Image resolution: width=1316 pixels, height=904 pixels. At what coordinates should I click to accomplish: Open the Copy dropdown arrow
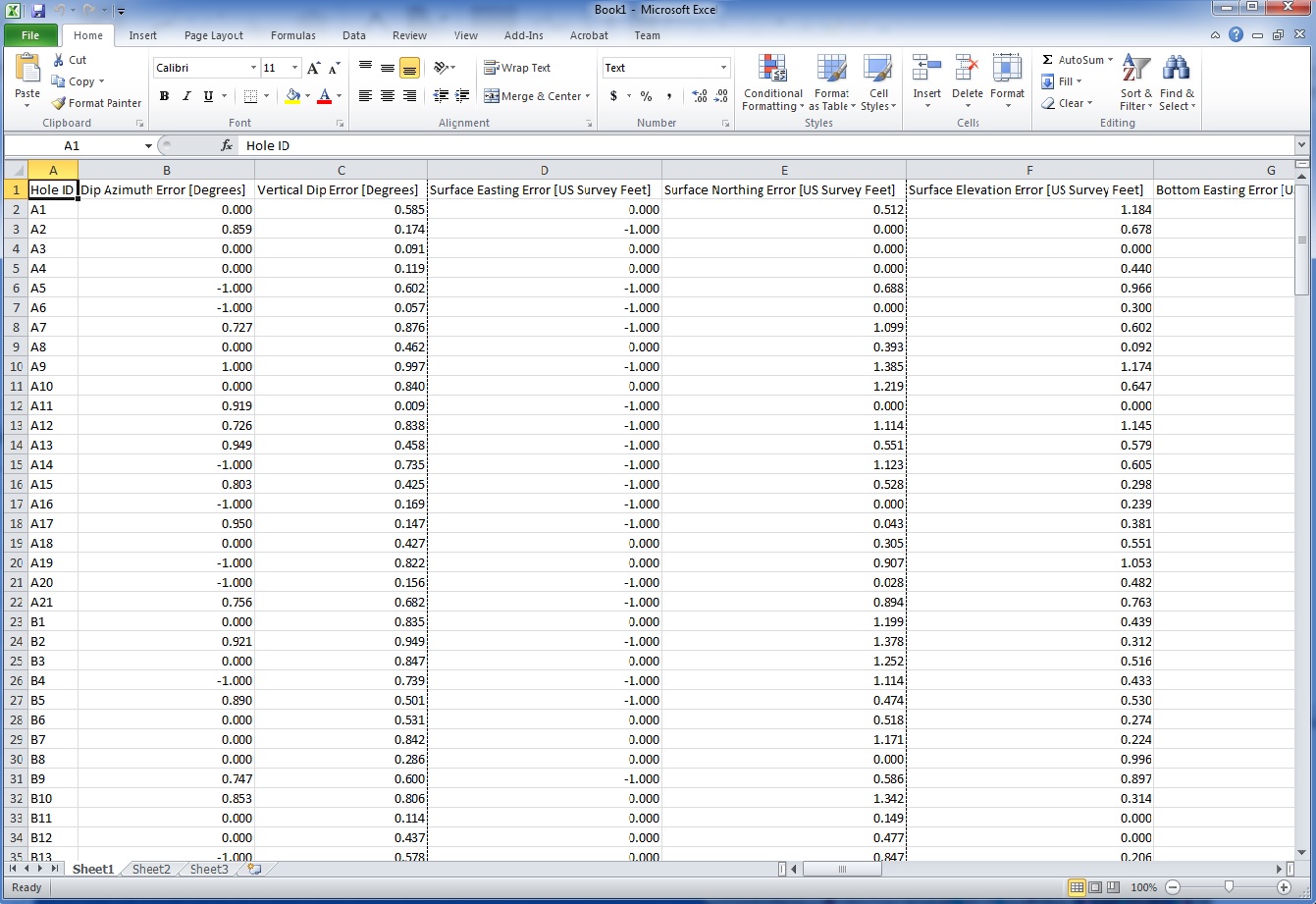pyautogui.click(x=101, y=81)
